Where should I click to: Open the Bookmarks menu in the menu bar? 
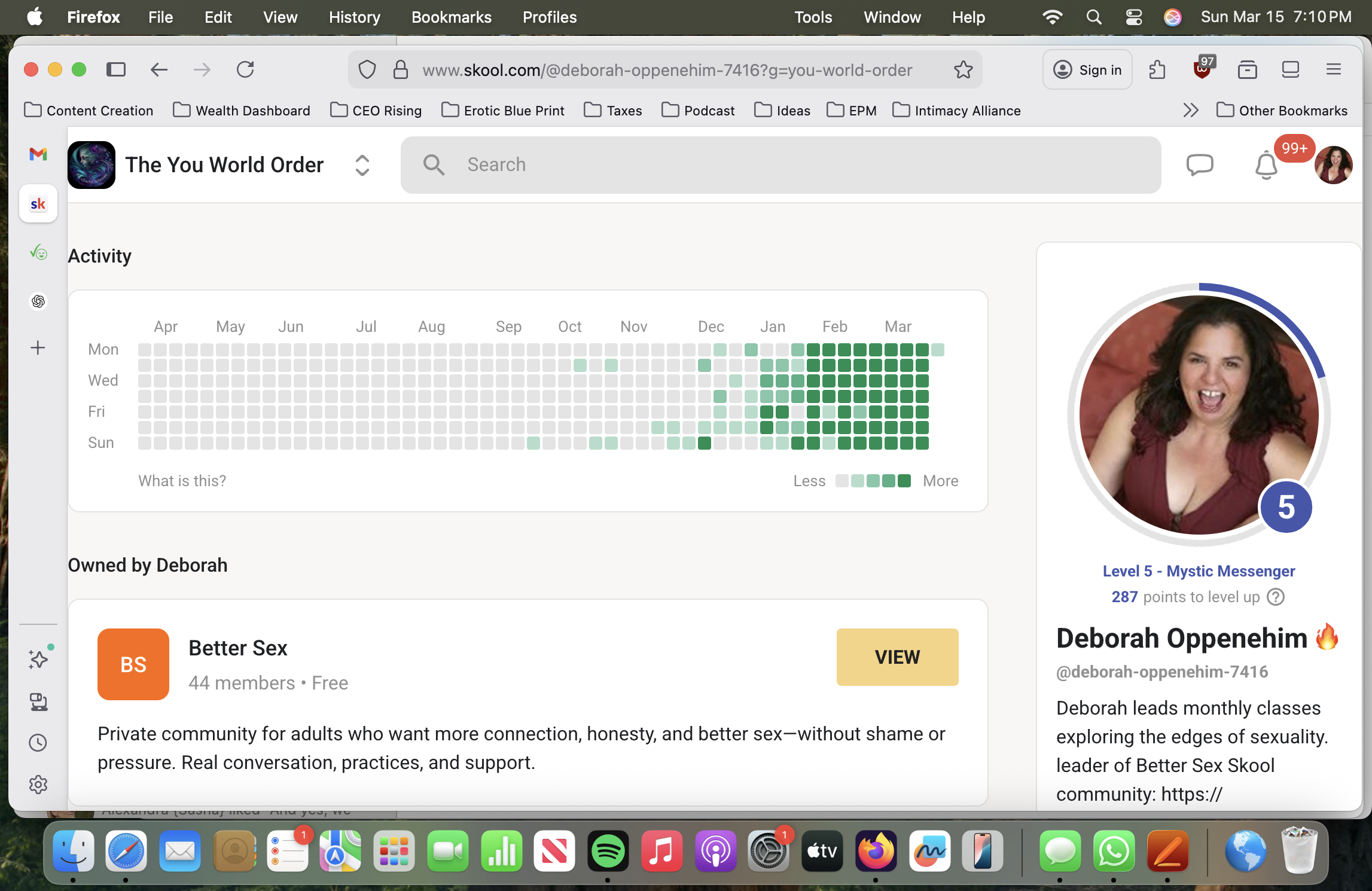pyautogui.click(x=451, y=17)
